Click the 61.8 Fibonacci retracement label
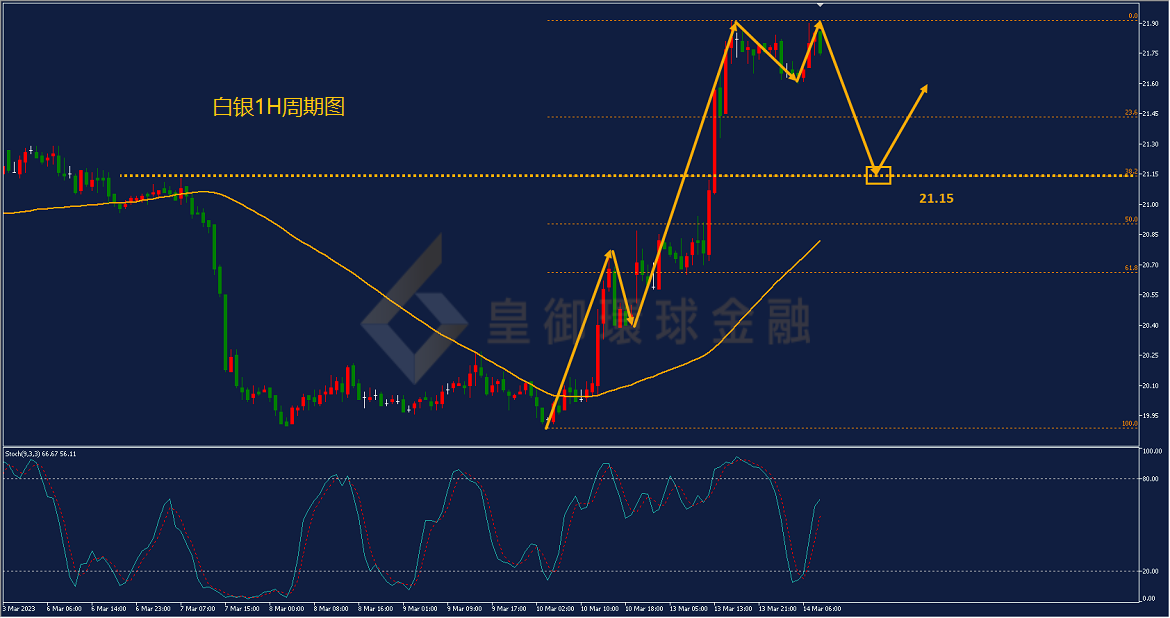This screenshot has height=618, width=1170. coord(1130,268)
